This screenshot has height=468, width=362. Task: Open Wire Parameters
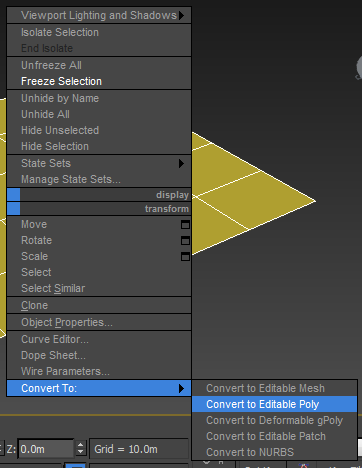99,371
